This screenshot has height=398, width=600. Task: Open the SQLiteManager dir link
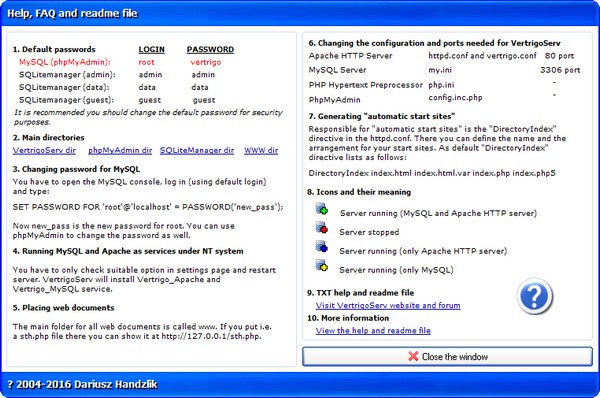click(197, 150)
